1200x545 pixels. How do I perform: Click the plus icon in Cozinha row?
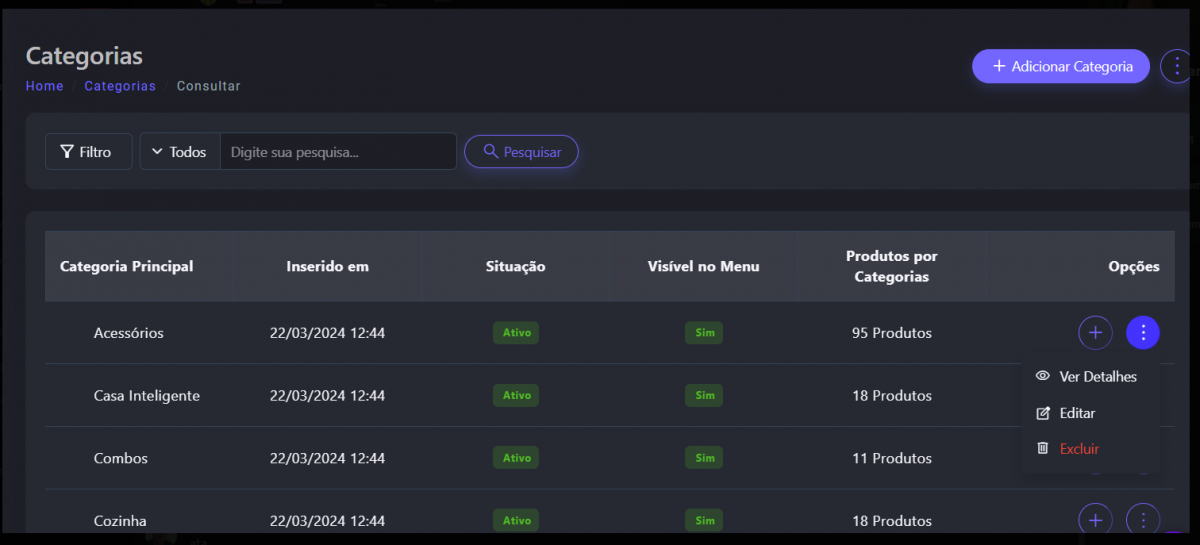pyautogui.click(x=1095, y=519)
